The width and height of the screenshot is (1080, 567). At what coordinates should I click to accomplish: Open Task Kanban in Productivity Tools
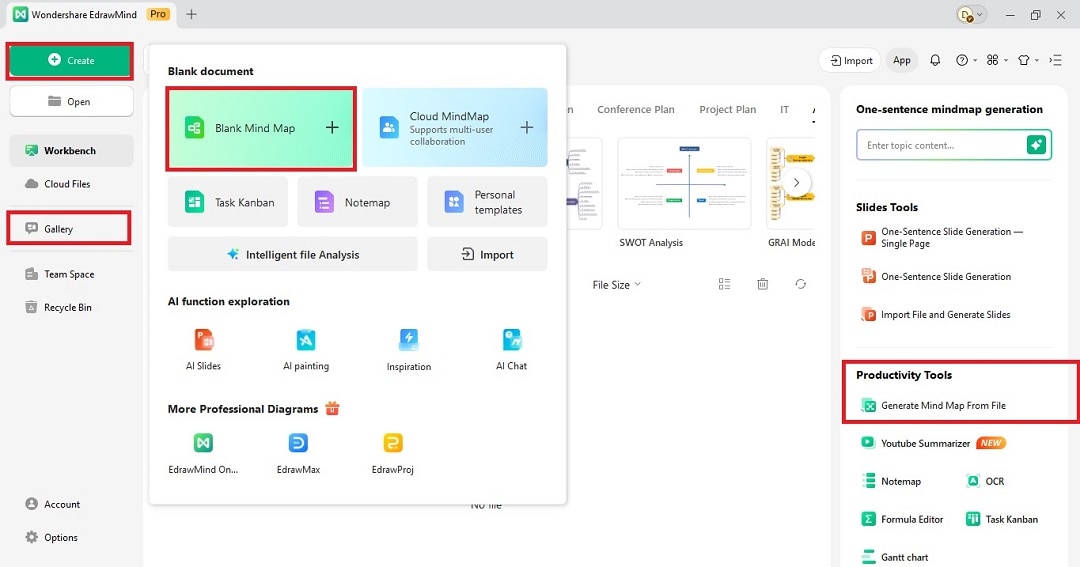point(1002,519)
